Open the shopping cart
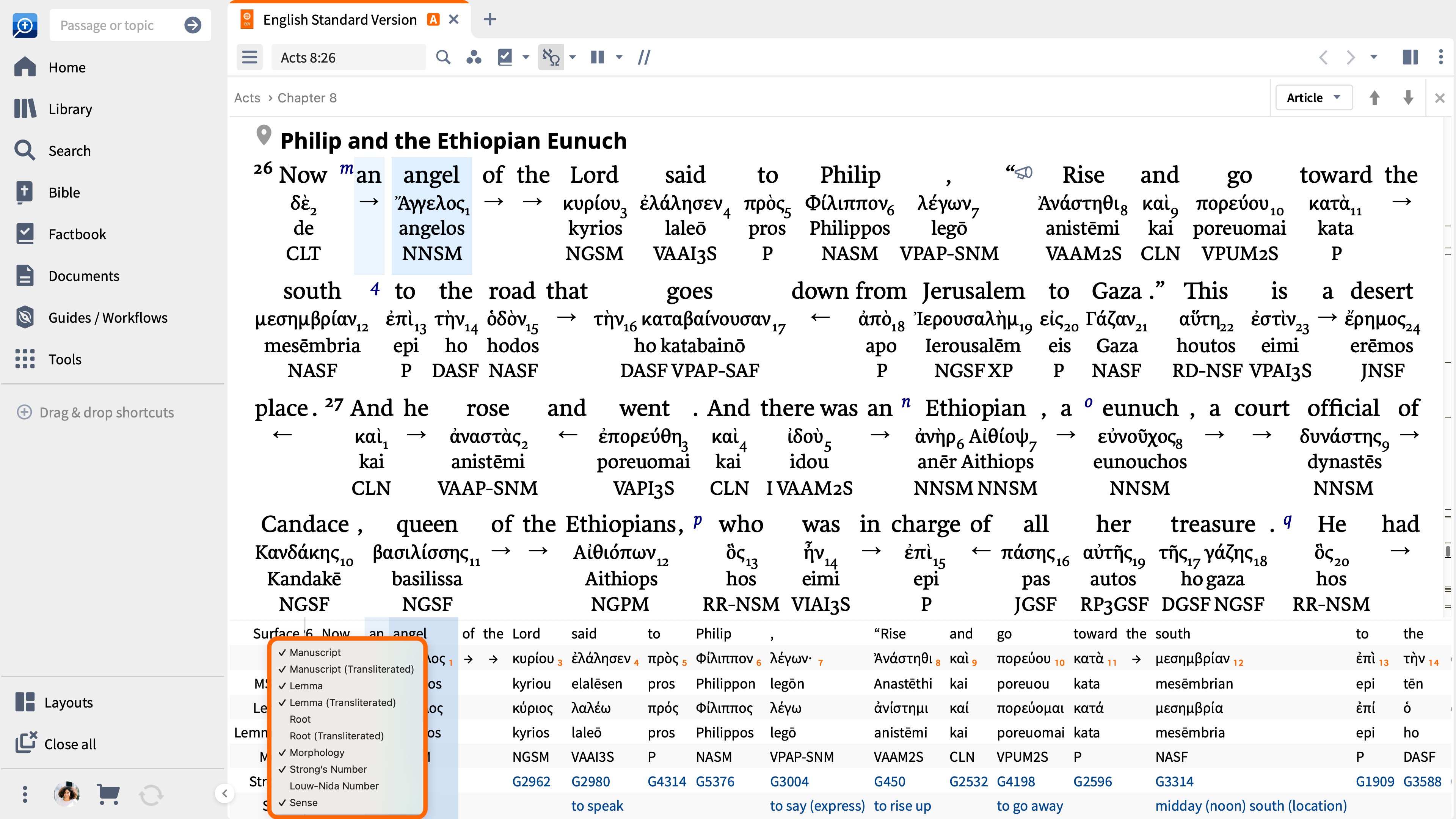Screen dimensions: 1456x819 pyautogui.click(x=108, y=794)
